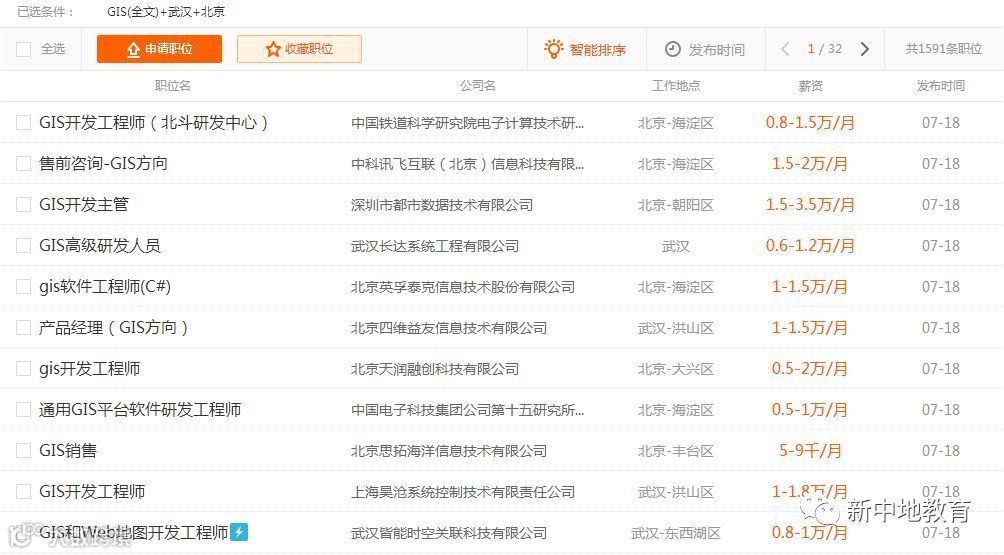Go to the previous results page arrow
The height and width of the screenshot is (555, 1004).
click(785, 49)
